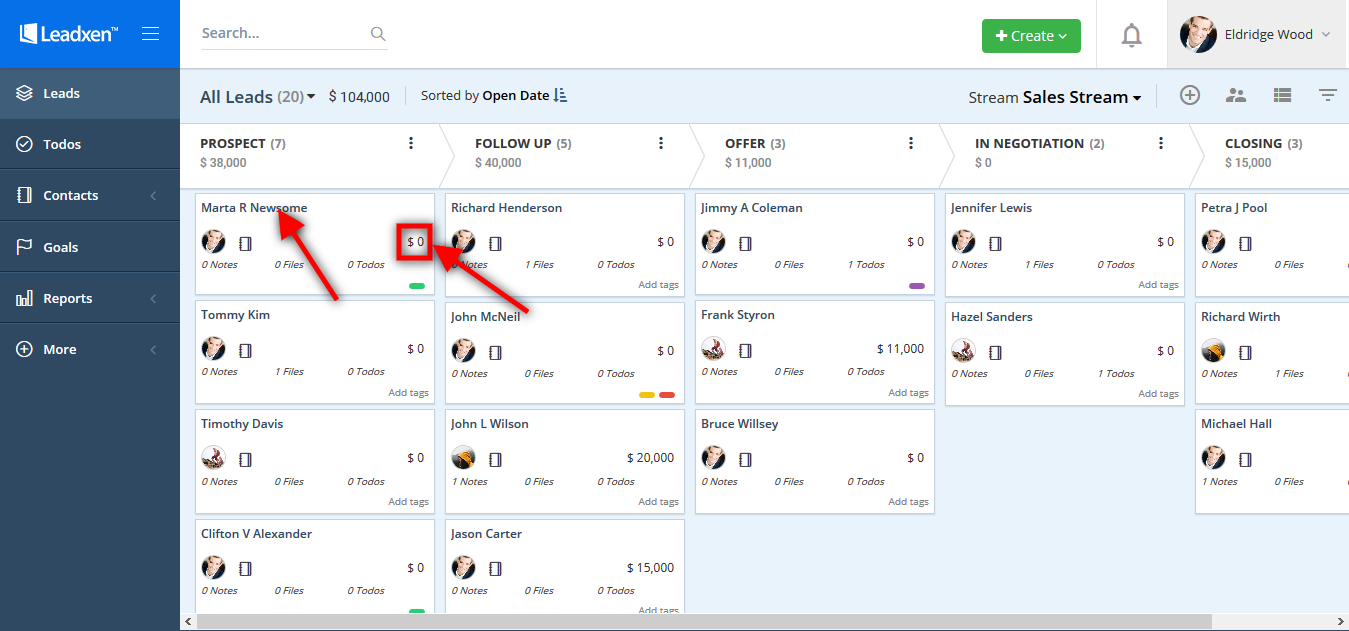This screenshot has height=631, width=1349.
Task: Click the notebook icon on Frank Styron's card
Action: coord(745,350)
